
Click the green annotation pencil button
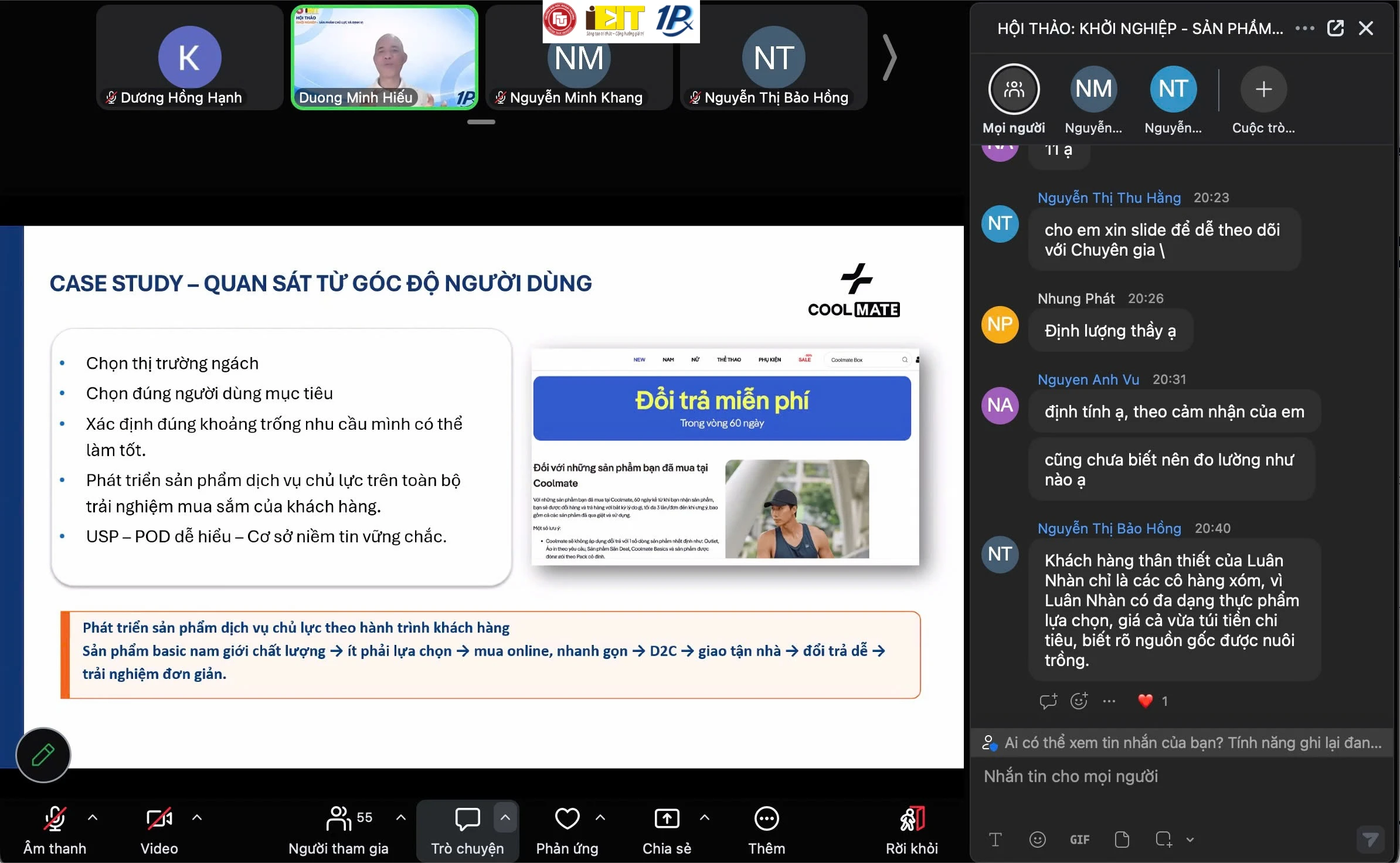(x=43, y=755)
